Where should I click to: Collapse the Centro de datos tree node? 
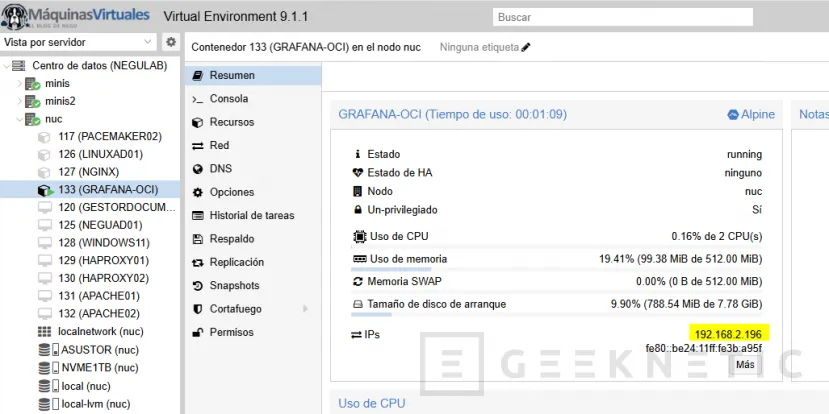click(x=6, y=66)
